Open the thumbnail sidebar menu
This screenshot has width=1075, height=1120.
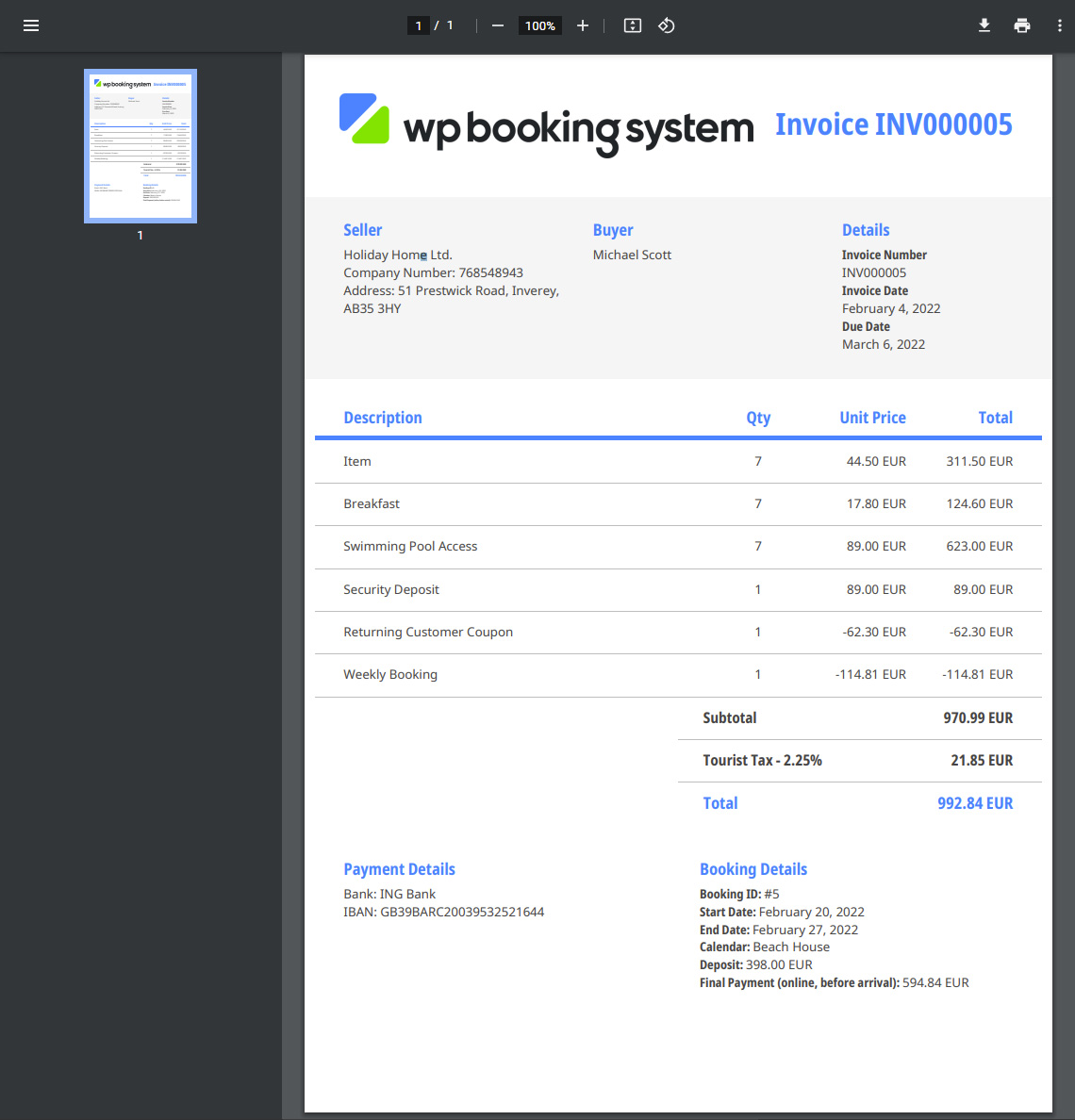(30, 25)
